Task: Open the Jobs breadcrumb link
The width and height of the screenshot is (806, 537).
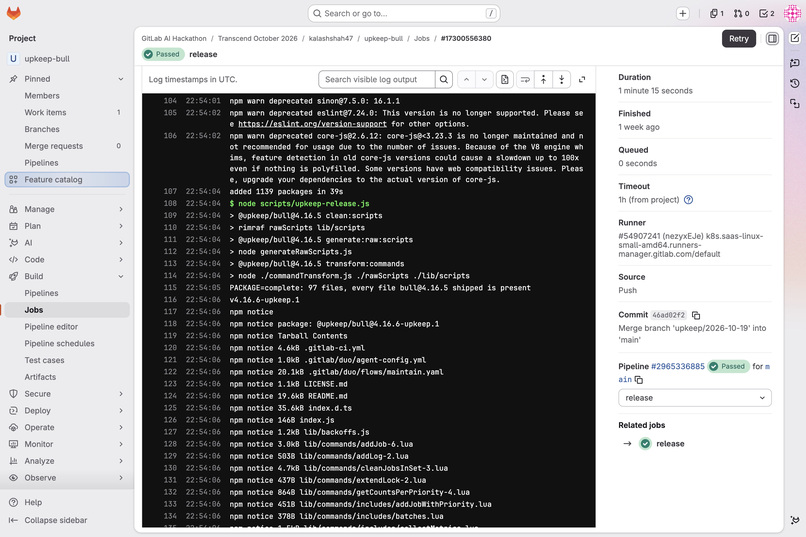Action: click(422, 39)
